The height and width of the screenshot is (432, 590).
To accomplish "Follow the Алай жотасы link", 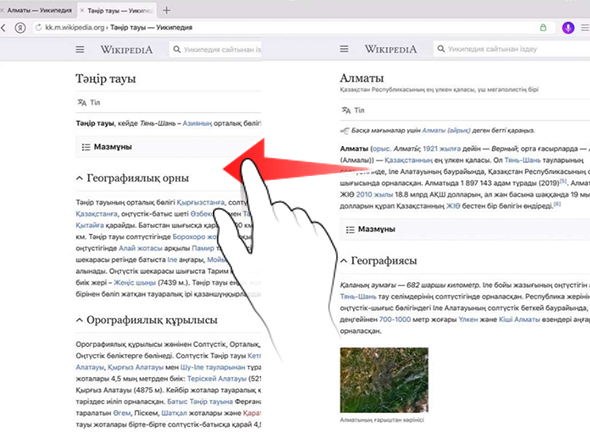I will (141, 248).
